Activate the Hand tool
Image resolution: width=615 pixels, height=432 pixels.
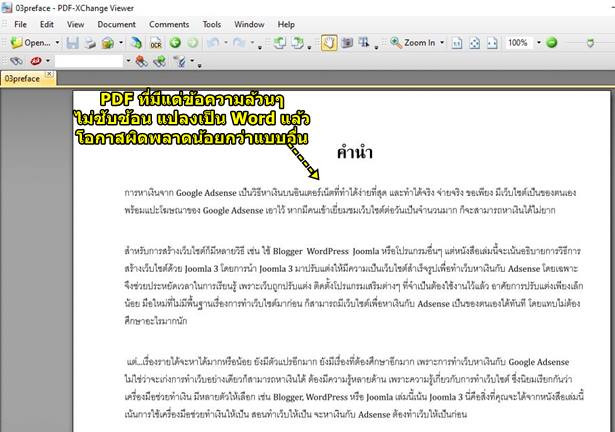(x=329, y=43)
